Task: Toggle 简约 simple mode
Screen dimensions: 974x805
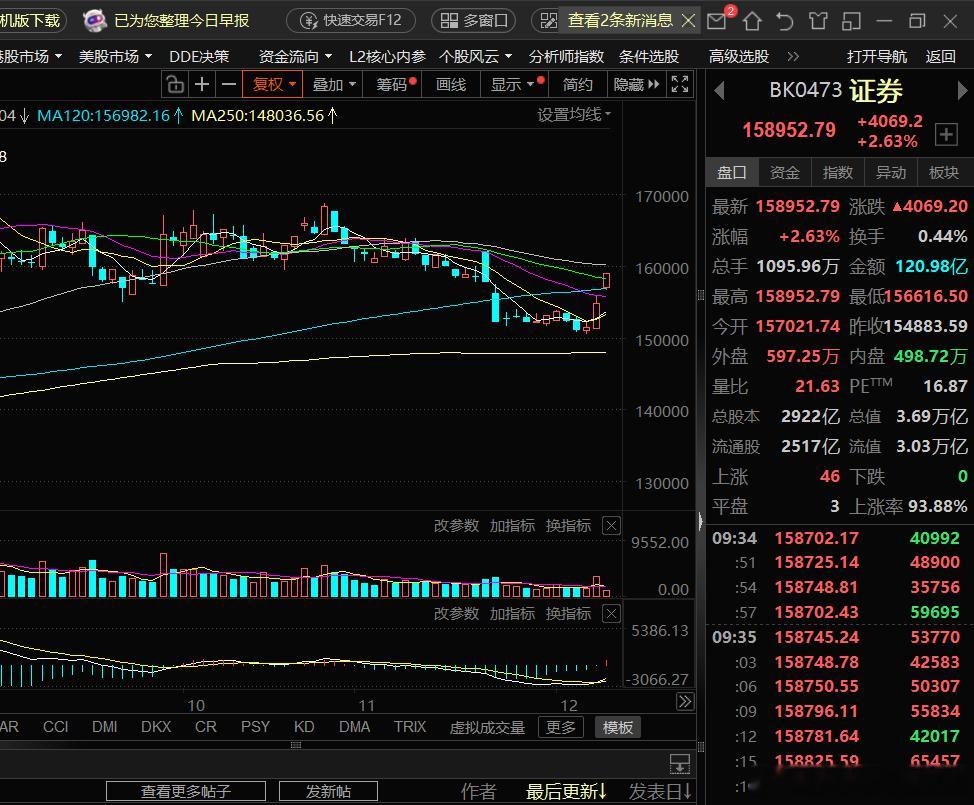Action: (577, 84)
